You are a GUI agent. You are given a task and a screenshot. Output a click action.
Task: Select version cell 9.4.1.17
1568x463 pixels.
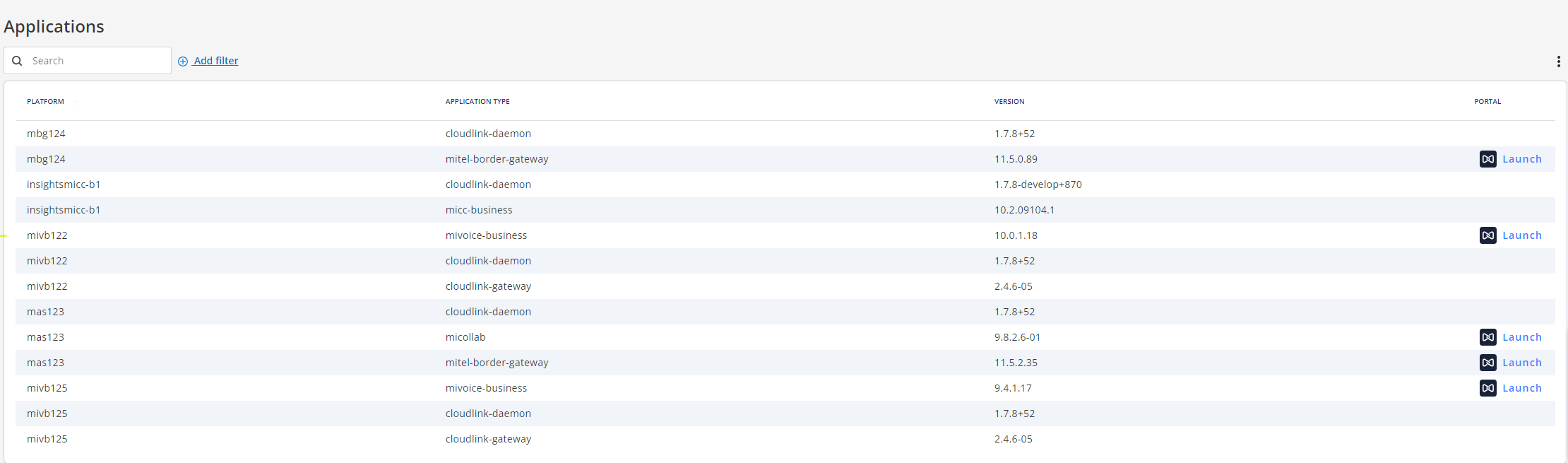pyautogui.click(x=1013, y=388)
